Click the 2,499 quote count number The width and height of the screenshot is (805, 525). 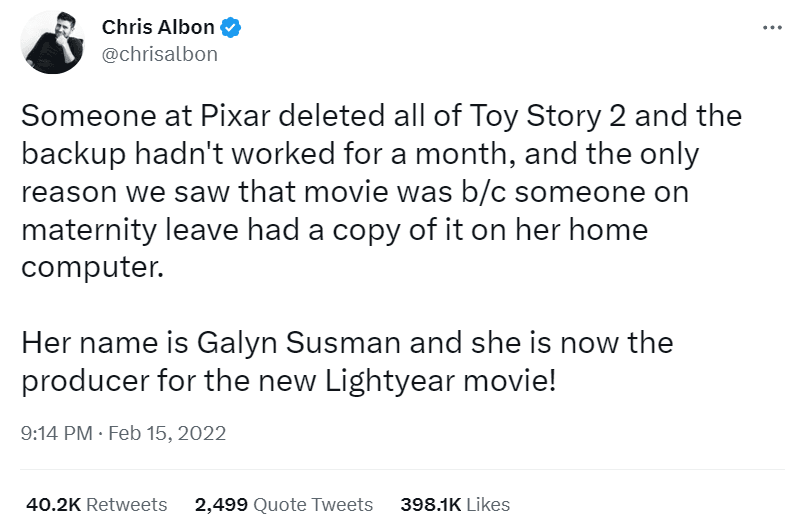click(221, 504)
